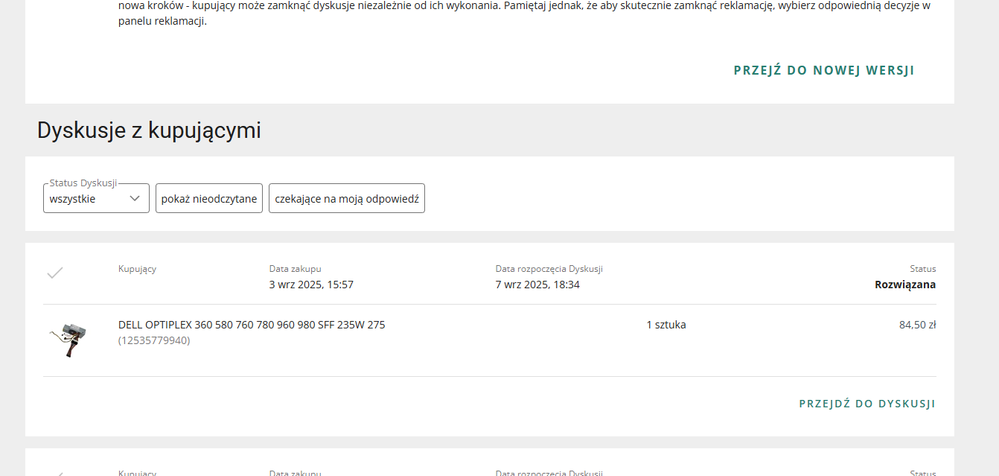The image size is (999, 476).
Task: Click the 'Kupujący' label in first discussion
Action: (137, 269)
